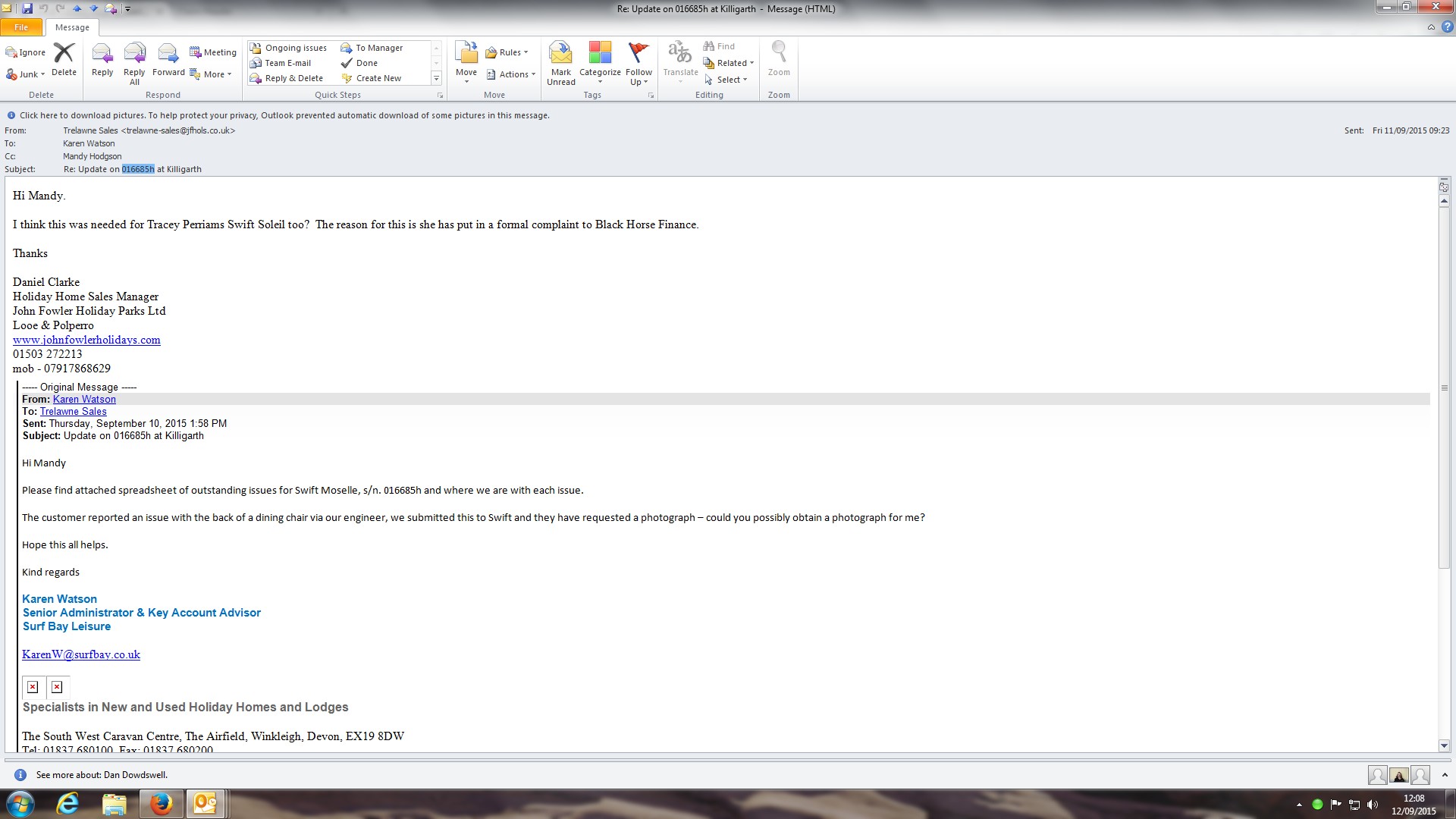Click the KarenW@surfbay.co.uk email link

(x=81, y=654)
